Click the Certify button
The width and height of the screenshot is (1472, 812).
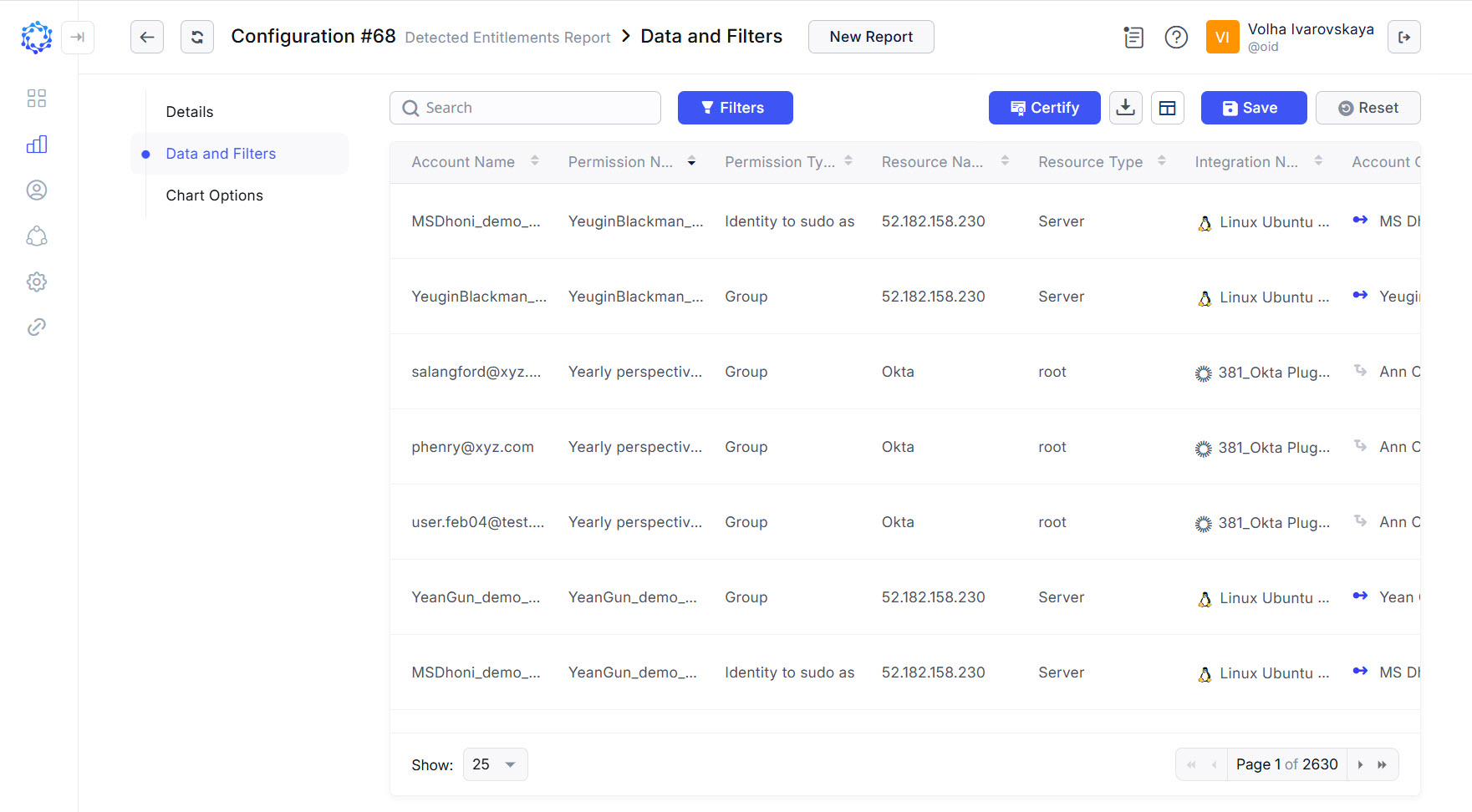(x=1044, y=107)
